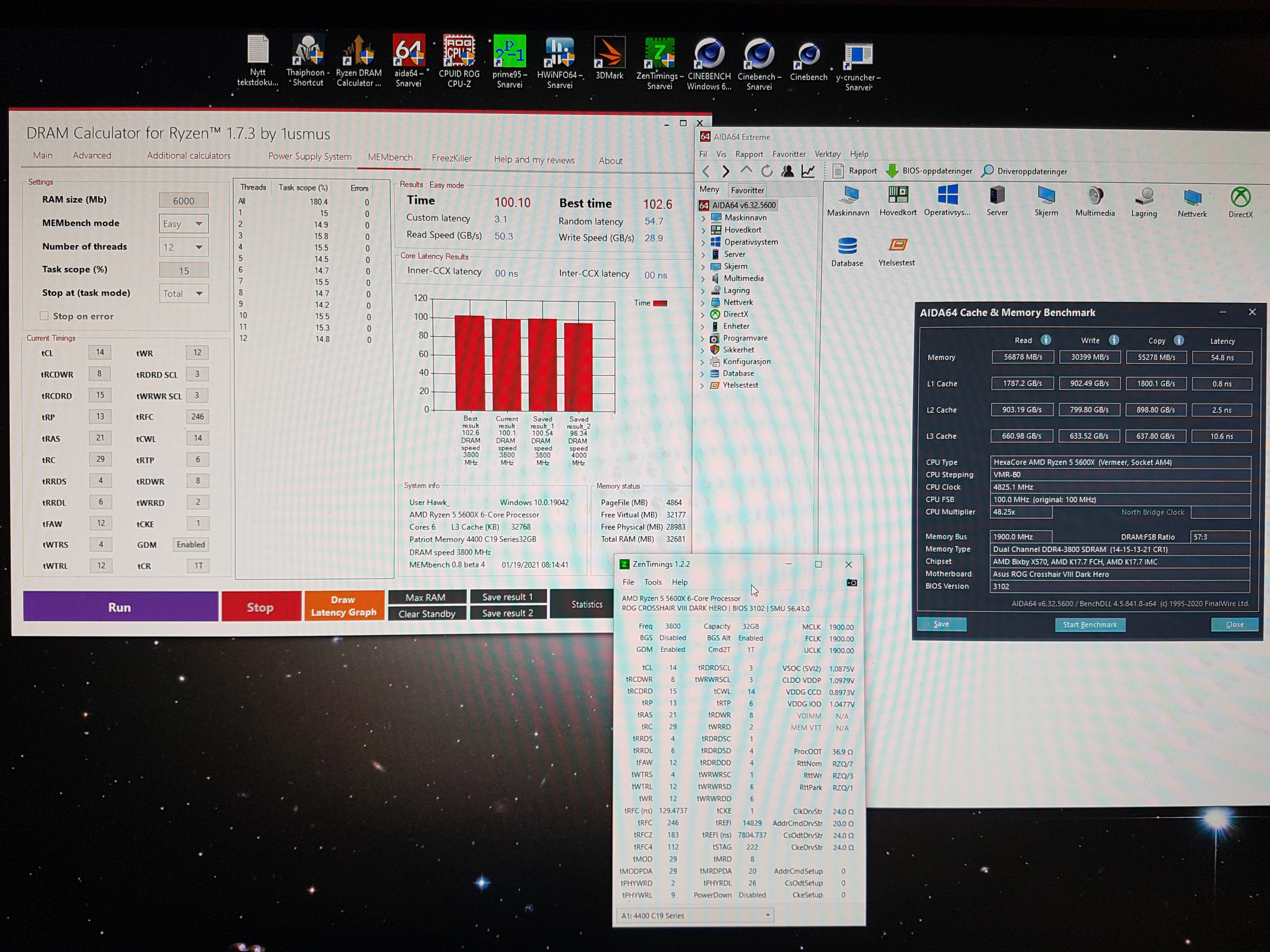Screen dimensions: 1270x952
Task: Open the MEMbench mode dropdown
Action: pos(184,224)
